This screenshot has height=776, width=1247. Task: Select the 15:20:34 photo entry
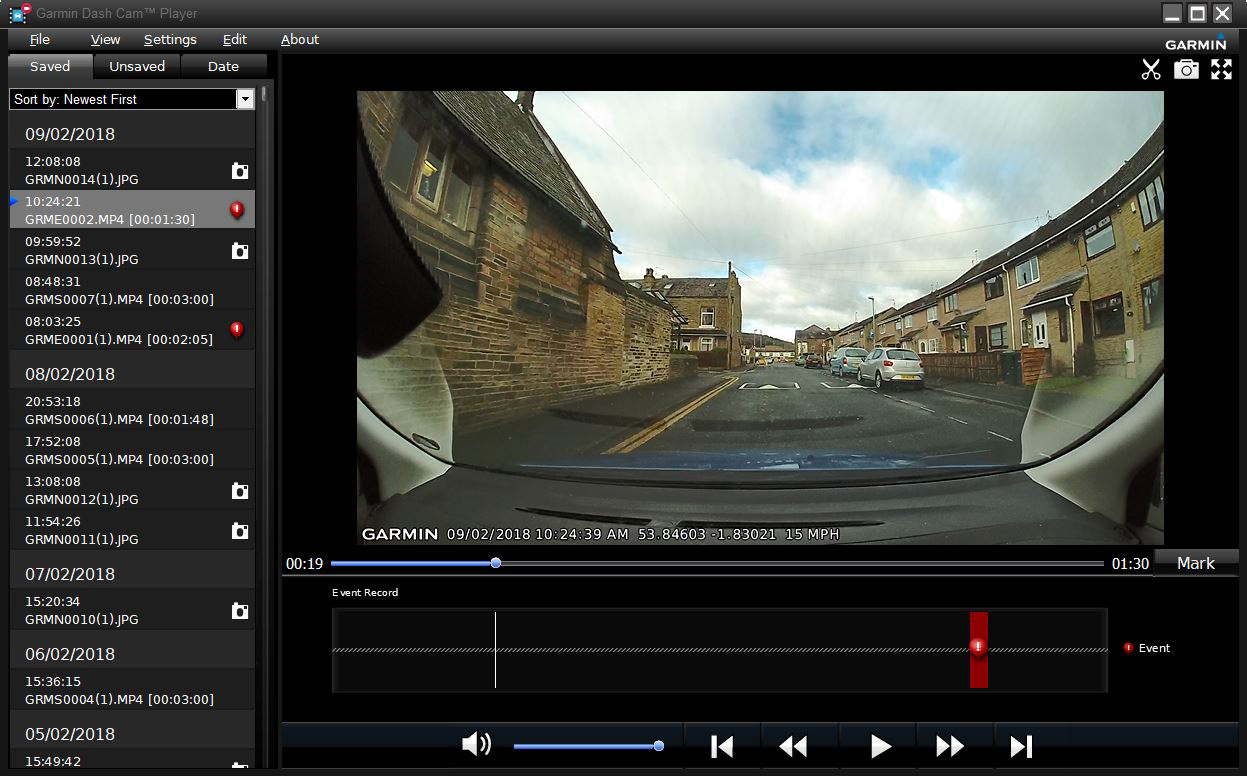pos(132,610)
